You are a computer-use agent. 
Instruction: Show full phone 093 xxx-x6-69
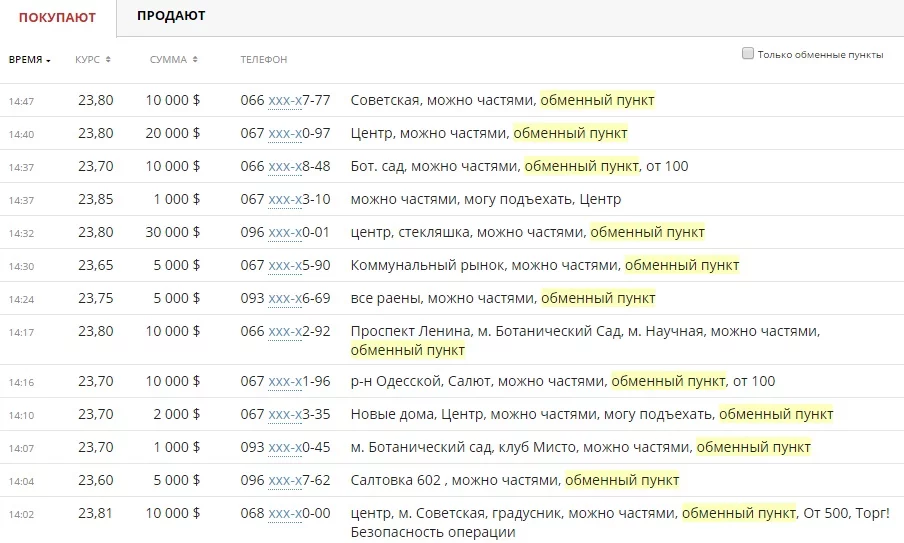pos(284,298)
